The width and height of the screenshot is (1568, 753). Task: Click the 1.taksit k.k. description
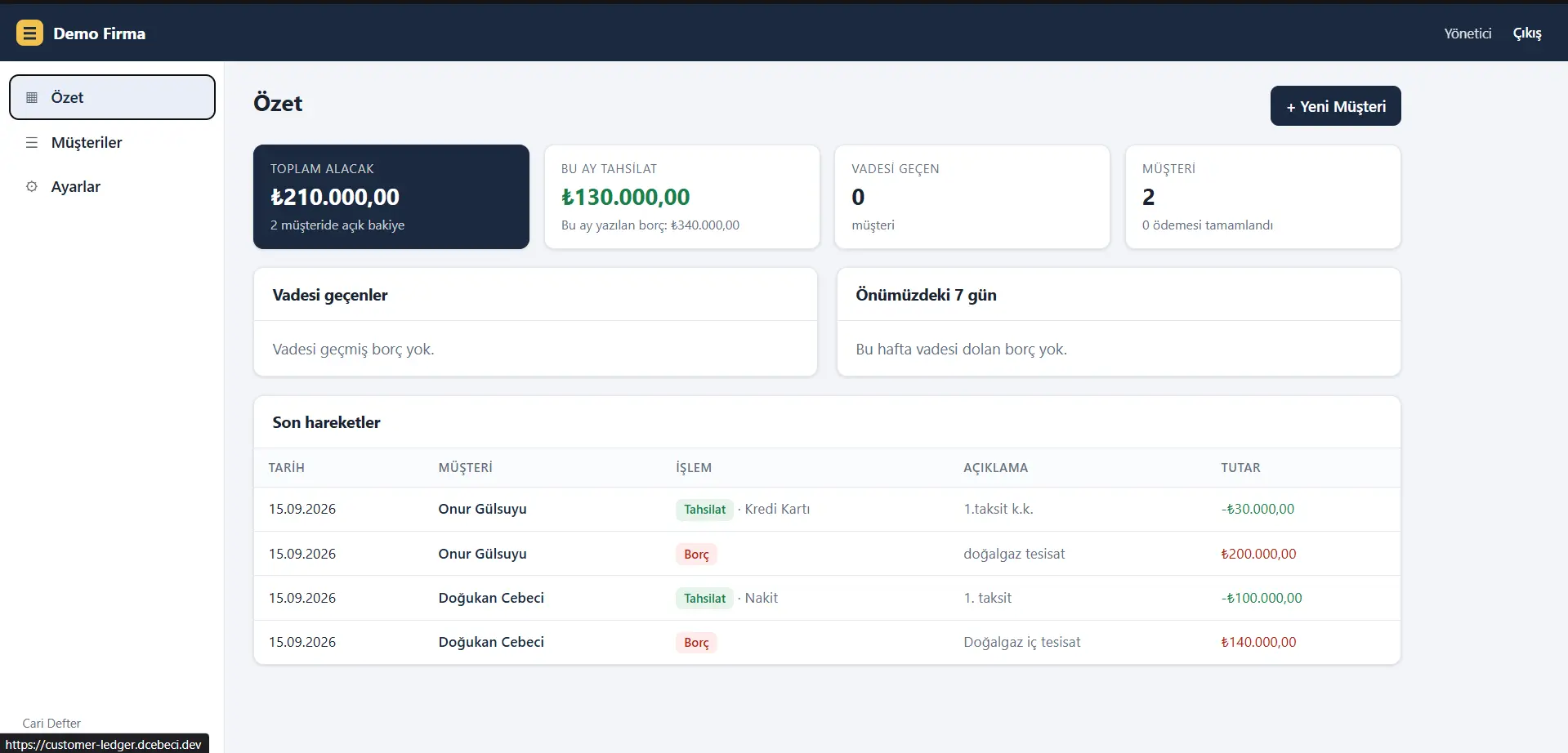coord(998,509)
